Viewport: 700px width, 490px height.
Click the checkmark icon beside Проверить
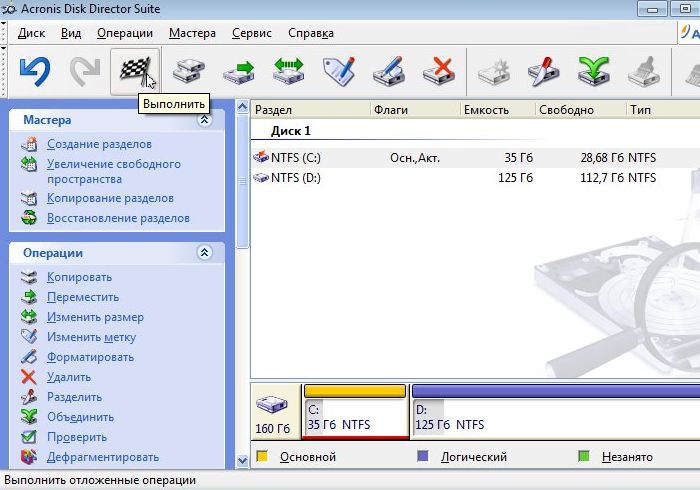point(29,437)
